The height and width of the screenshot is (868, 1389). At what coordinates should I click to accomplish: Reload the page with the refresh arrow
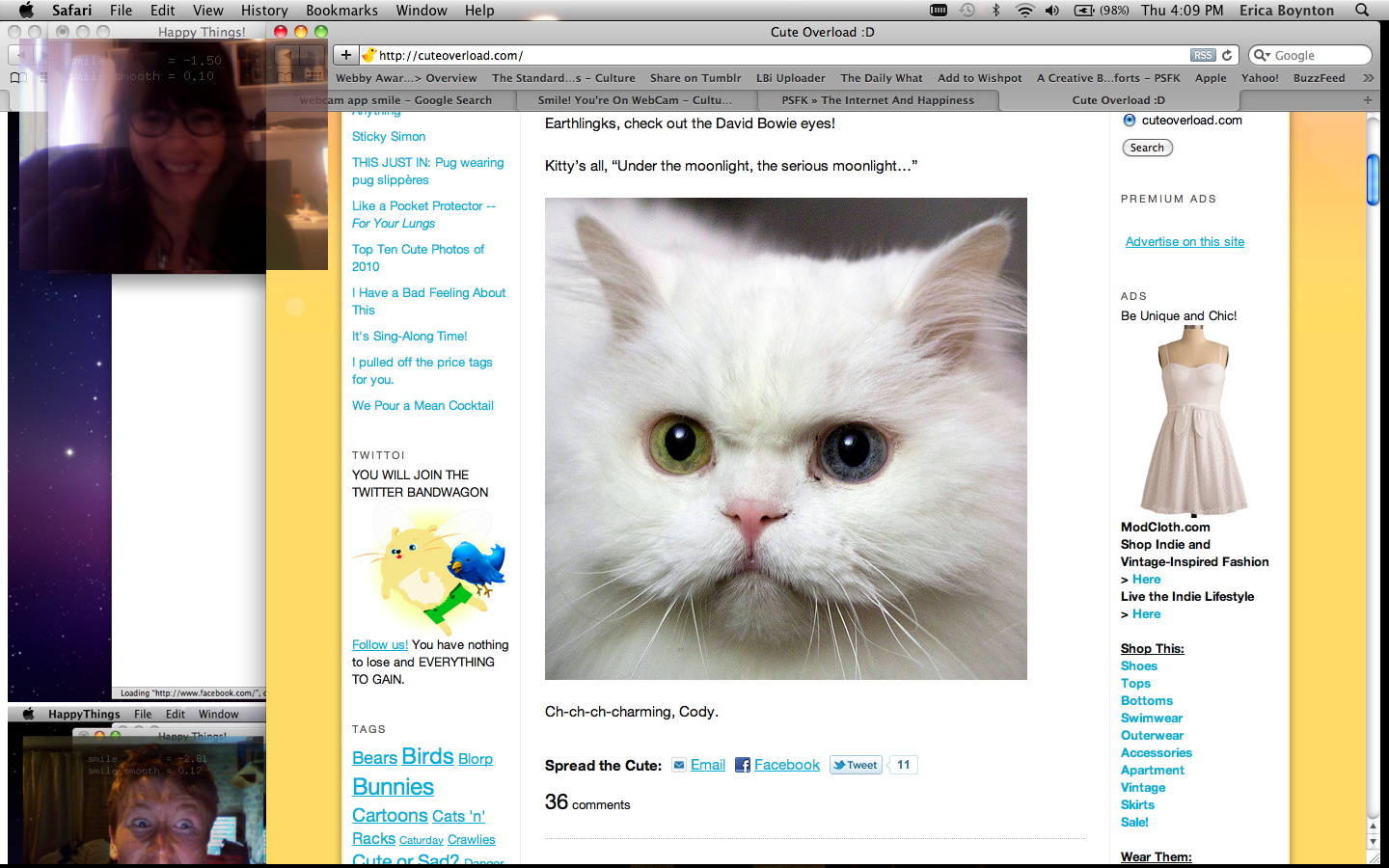[1227, 55]
